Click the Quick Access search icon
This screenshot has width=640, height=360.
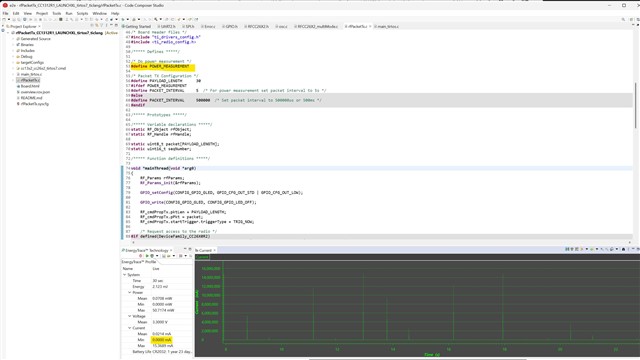pos(623,19)
